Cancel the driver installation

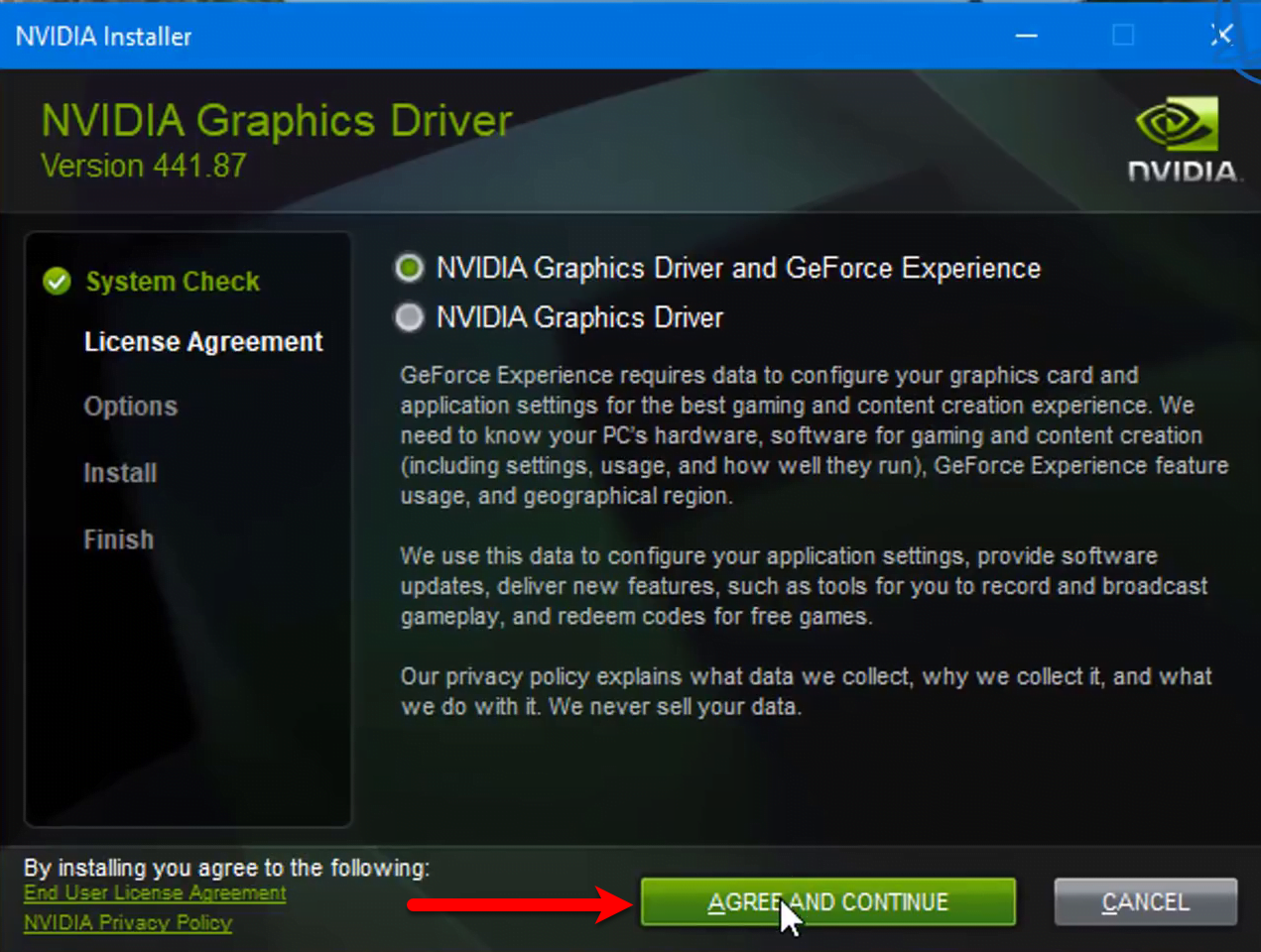point(1145,901)
